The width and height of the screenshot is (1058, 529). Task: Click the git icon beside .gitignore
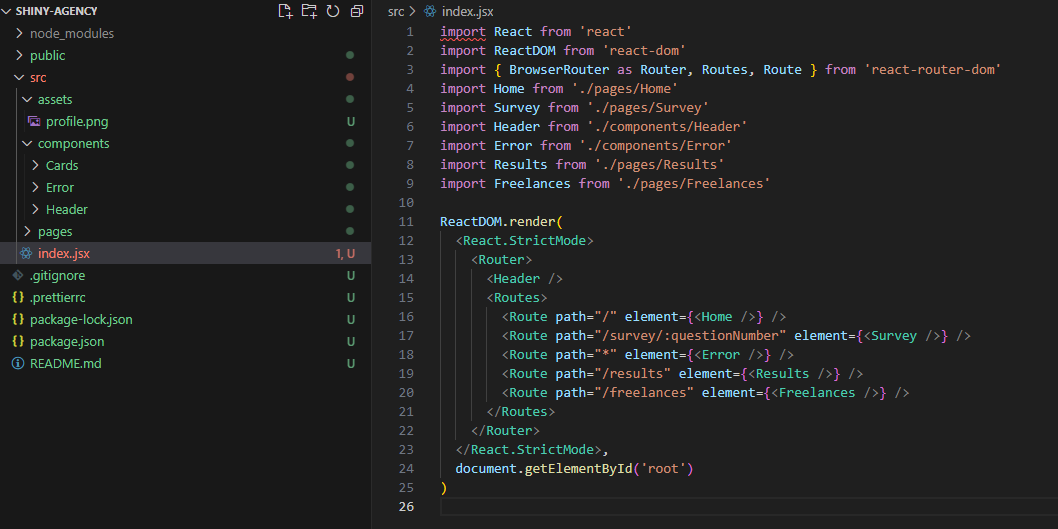tap(18, 275)
